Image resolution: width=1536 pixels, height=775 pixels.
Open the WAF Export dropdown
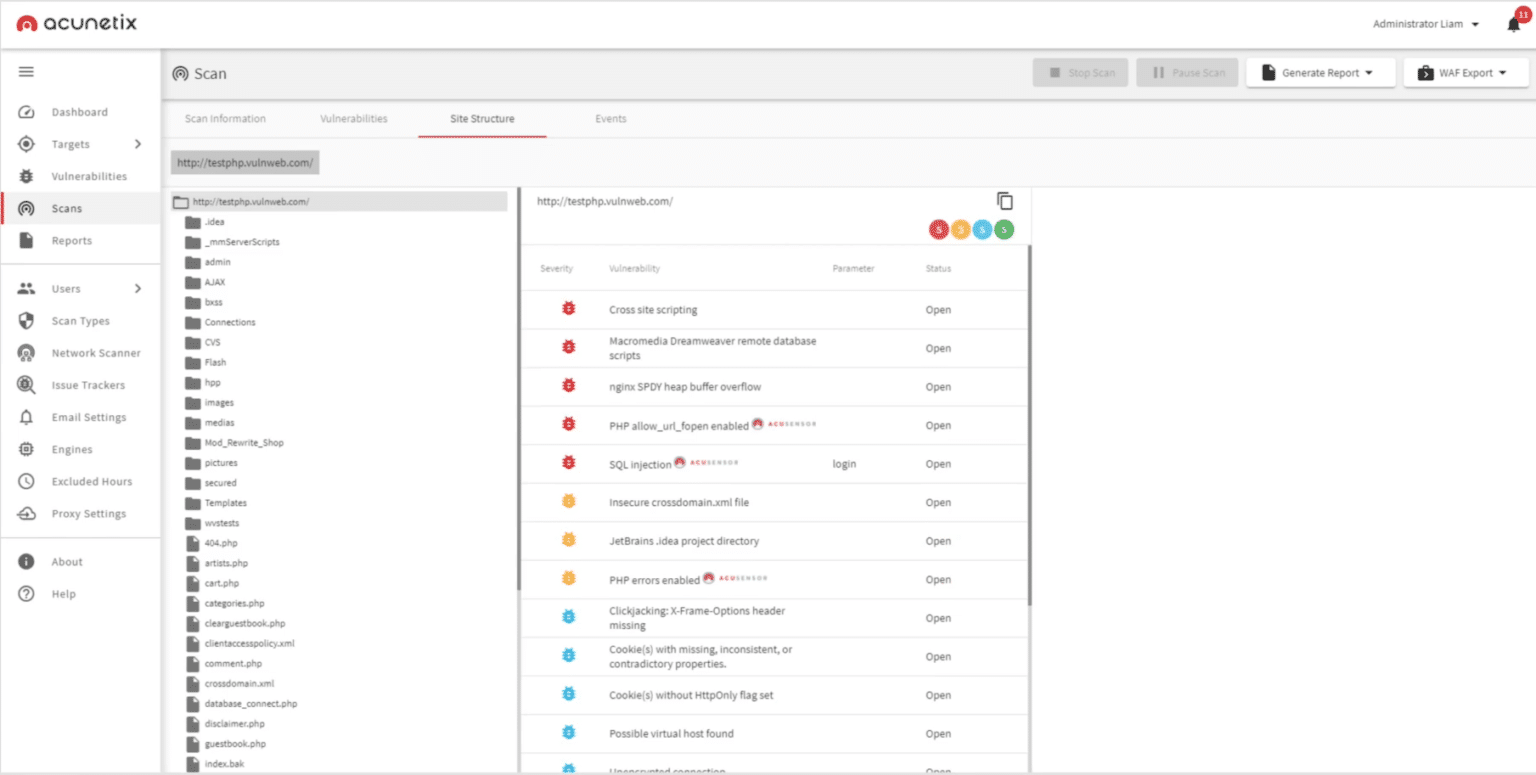tap(1465, 72)
